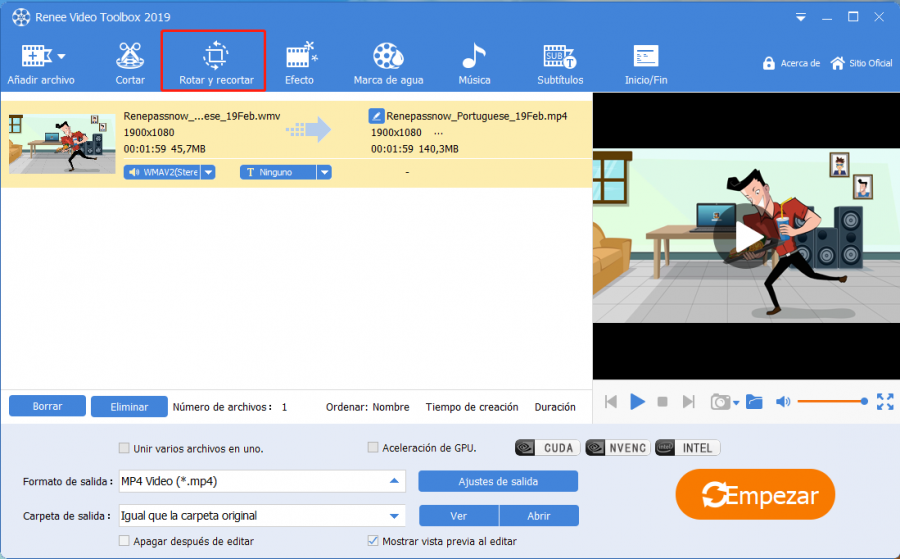Adjust the volume slider
The height and width of the screenshot is (559, 900).
click(832, 402)
